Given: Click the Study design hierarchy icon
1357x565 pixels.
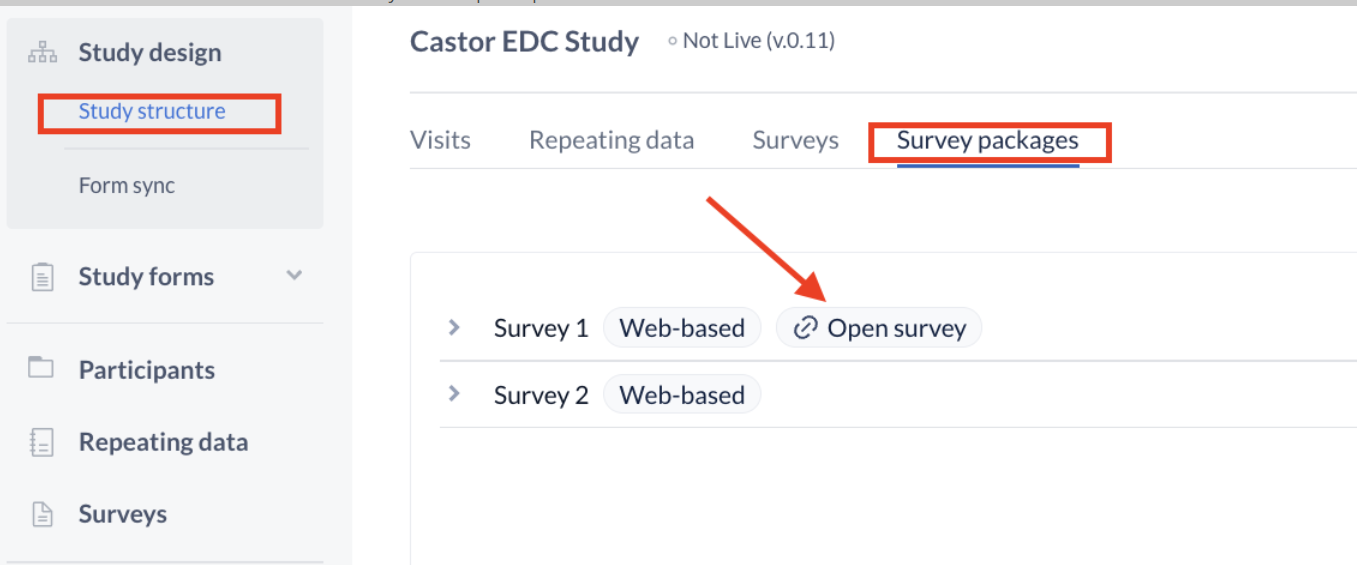Looking at the screenshot, I should pyautogui.click(x=41, y=53).
